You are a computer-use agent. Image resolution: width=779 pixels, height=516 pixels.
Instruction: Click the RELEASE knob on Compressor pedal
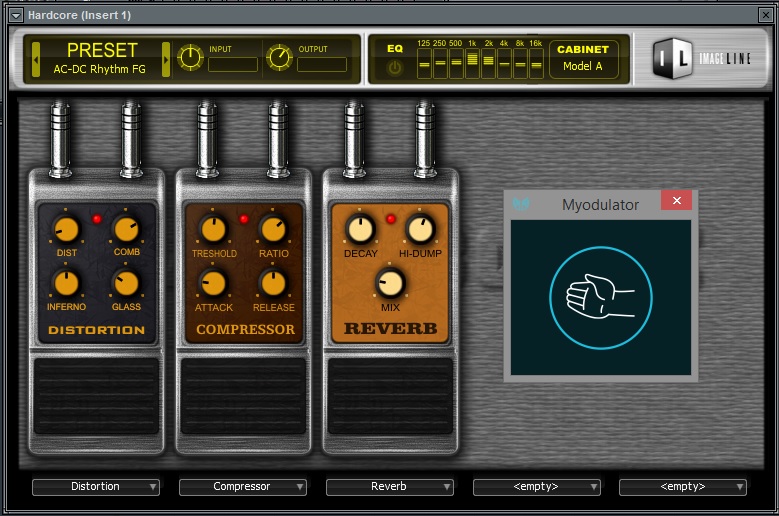pos(273,284)
